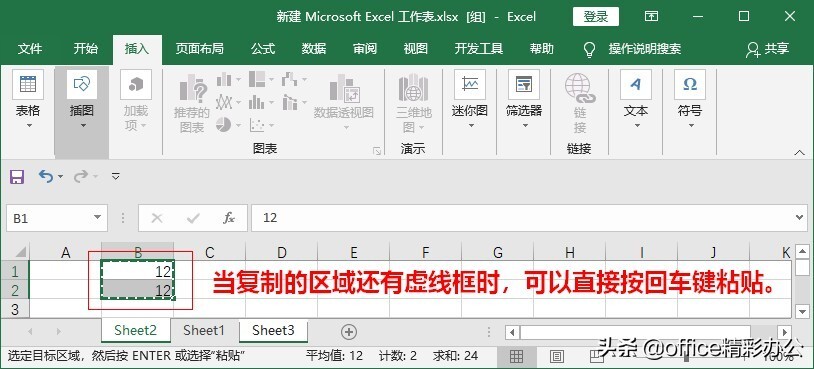Click the Cancel X in formula bar
The width and height of the screenshot is (814, 369).
pos(156,218)
